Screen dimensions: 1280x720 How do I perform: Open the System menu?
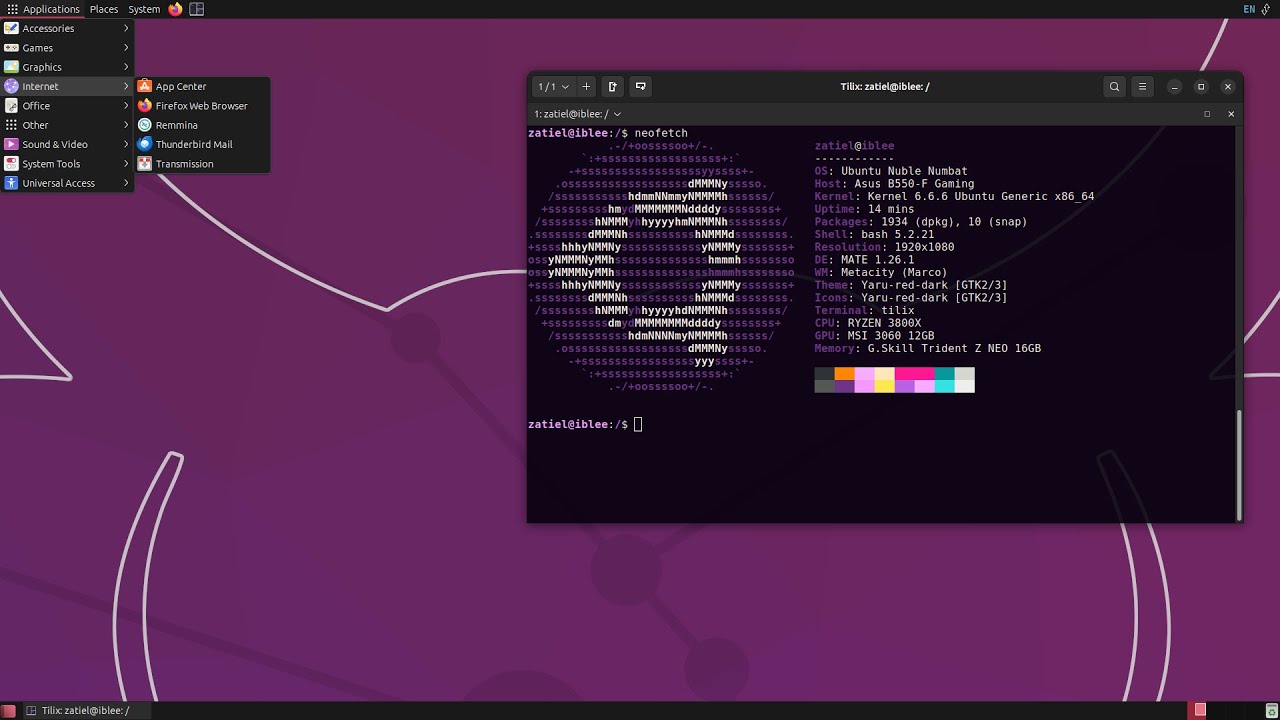(144, 9)
